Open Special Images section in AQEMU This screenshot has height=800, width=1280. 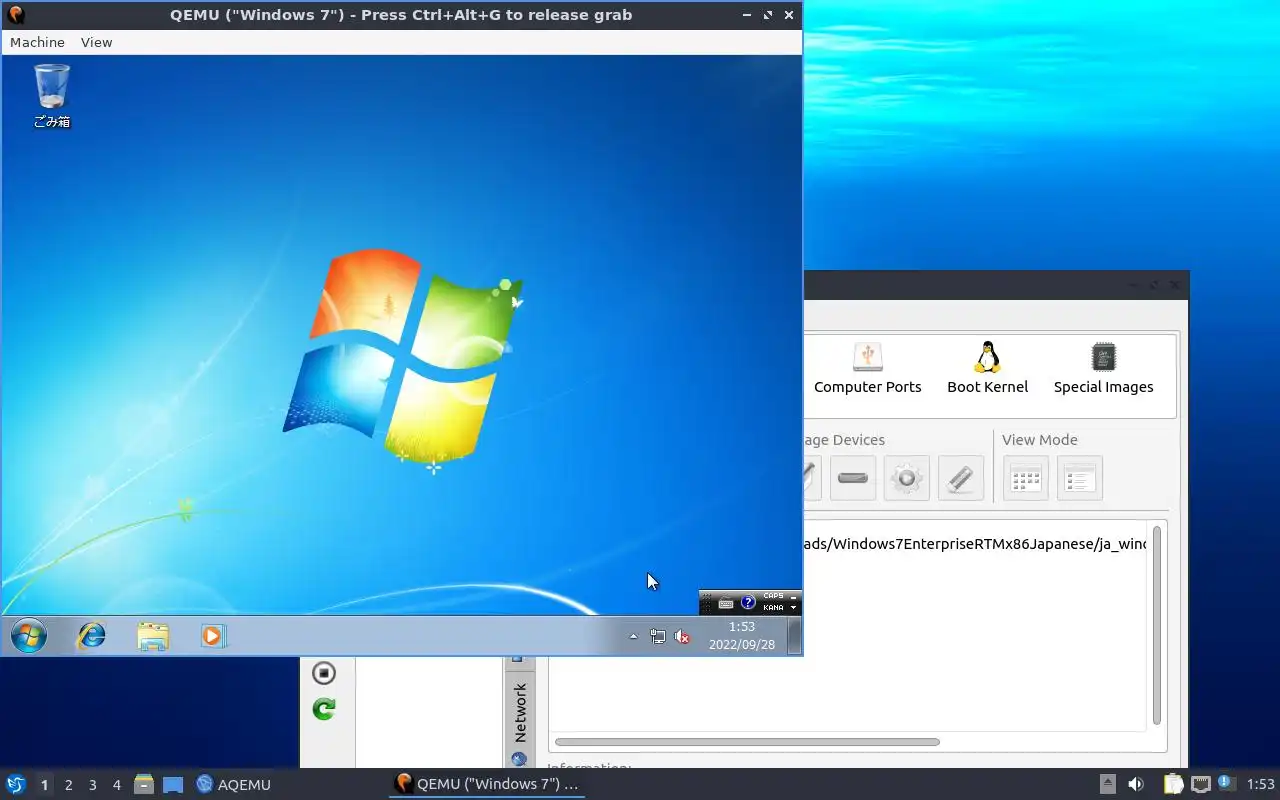1104,369
